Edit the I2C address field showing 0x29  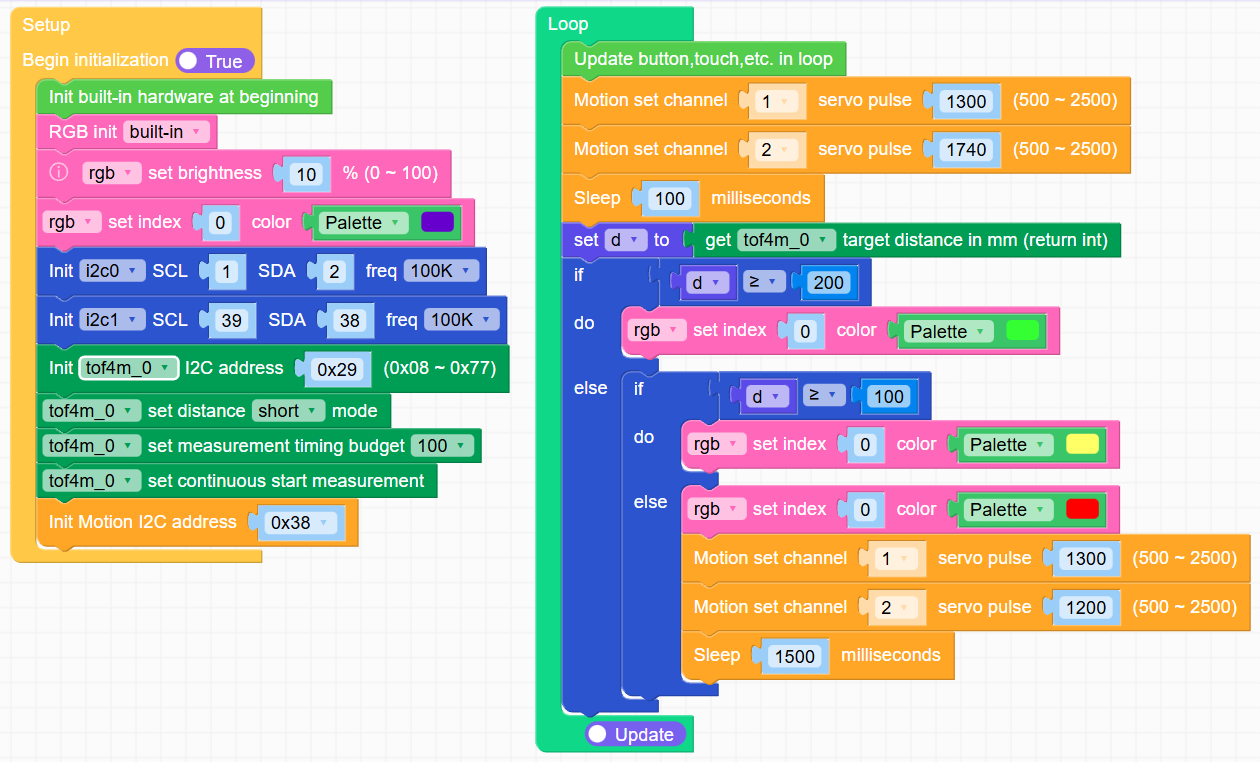338,369
